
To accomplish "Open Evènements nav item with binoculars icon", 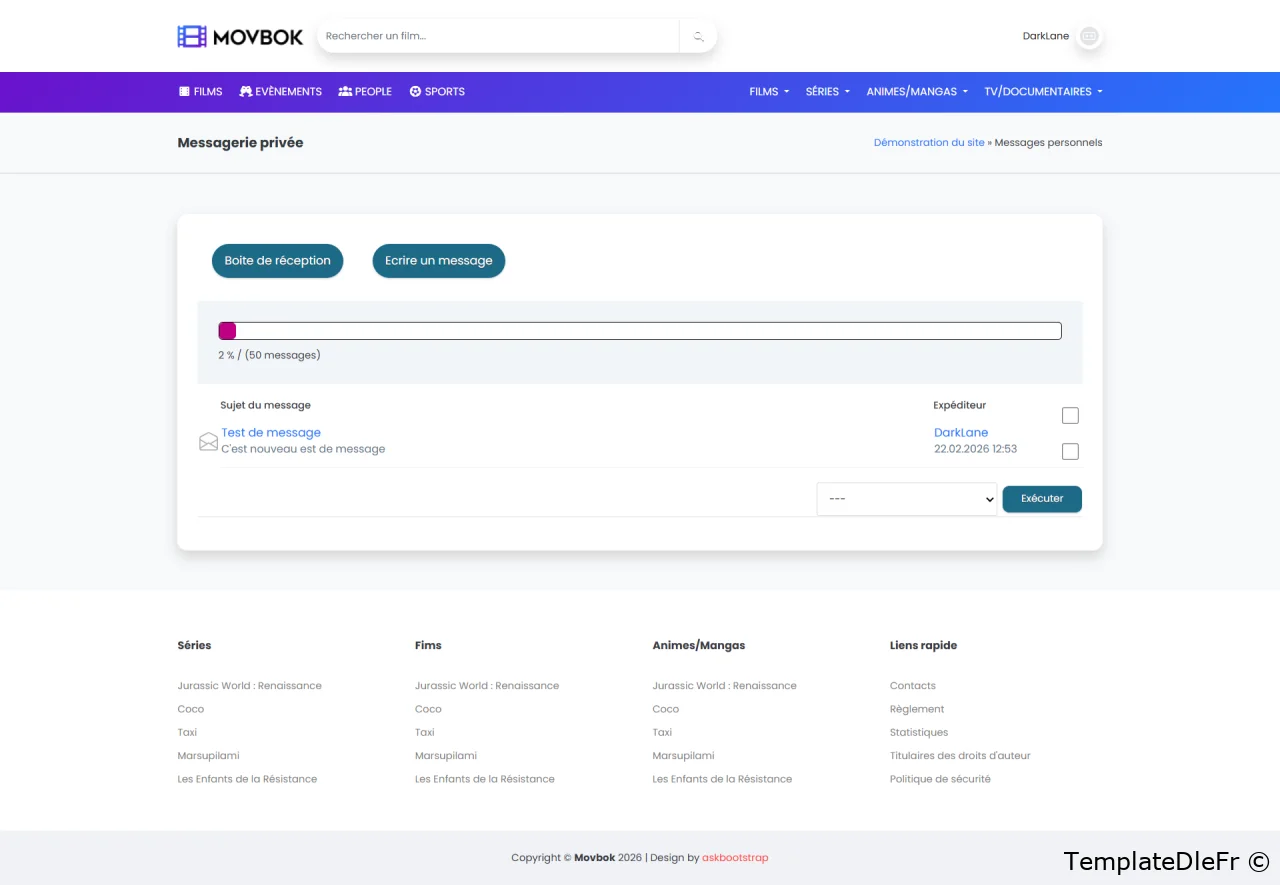I will point(280,92).
